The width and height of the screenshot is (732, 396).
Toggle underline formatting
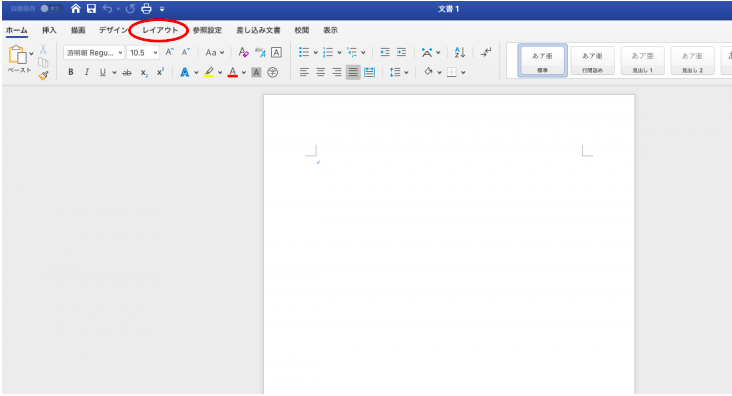pos(102,72)
